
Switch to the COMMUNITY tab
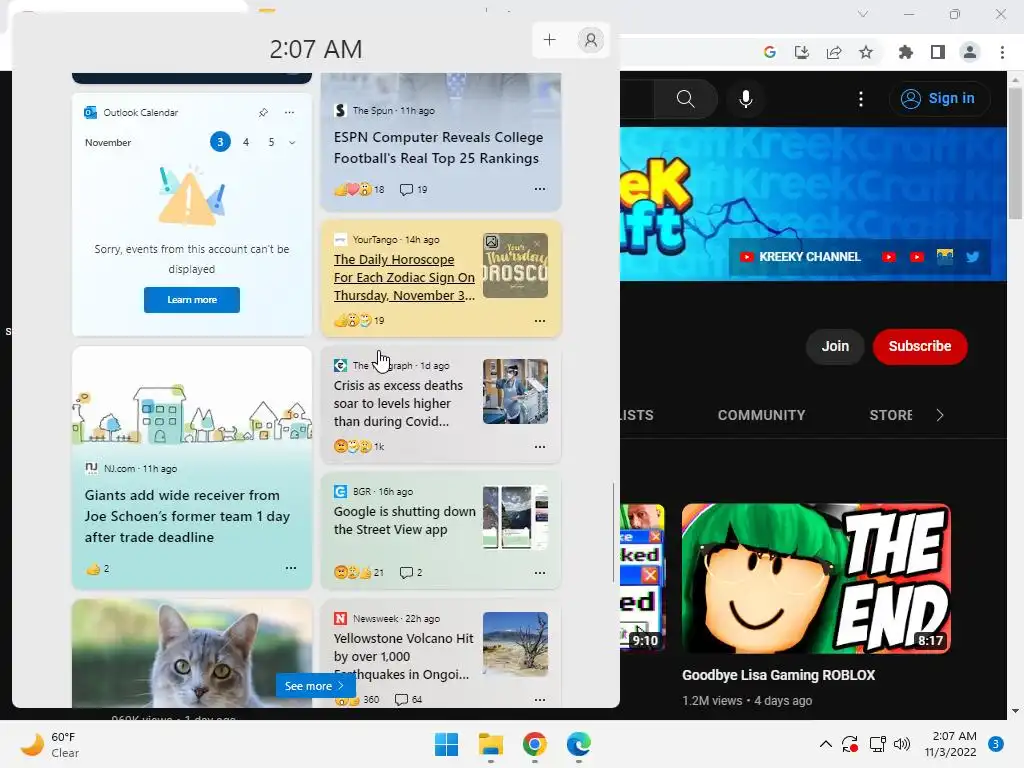click(x=761, y=415)
